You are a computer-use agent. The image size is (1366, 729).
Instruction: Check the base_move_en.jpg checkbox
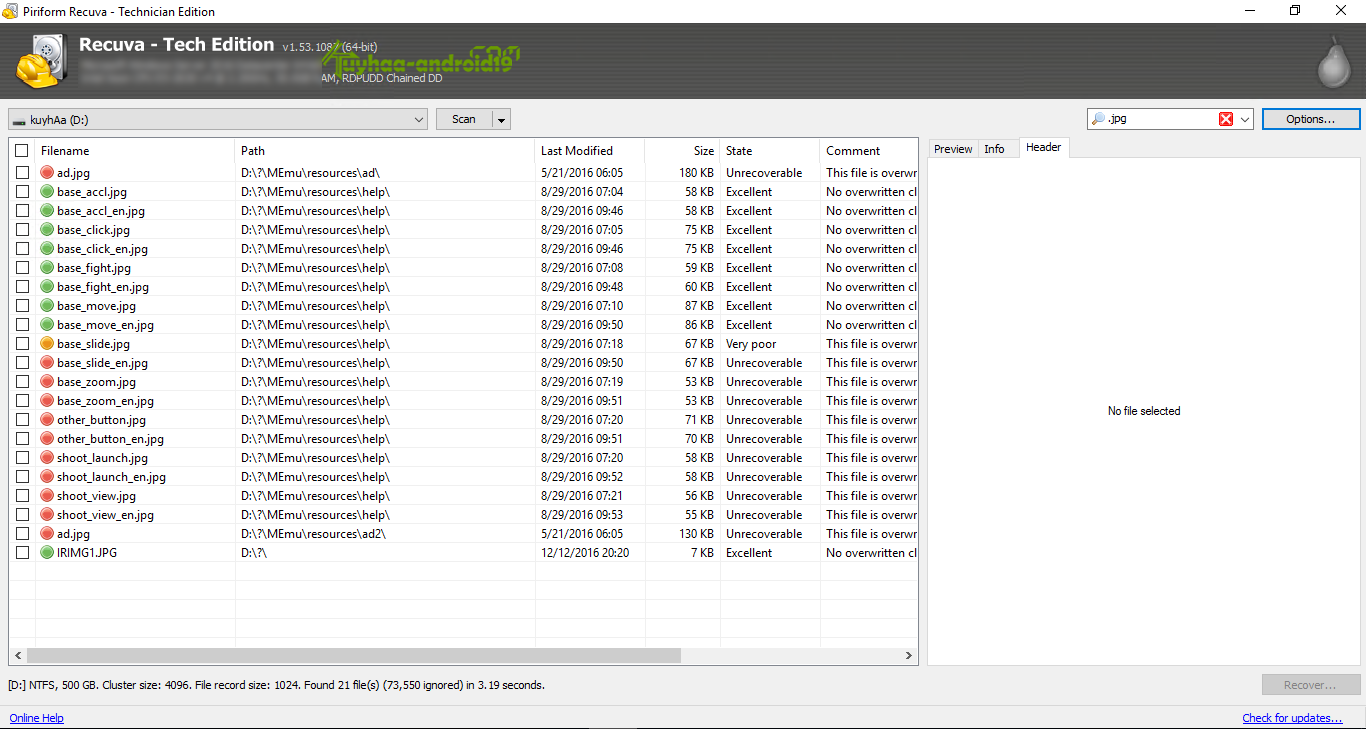point(22,325)
